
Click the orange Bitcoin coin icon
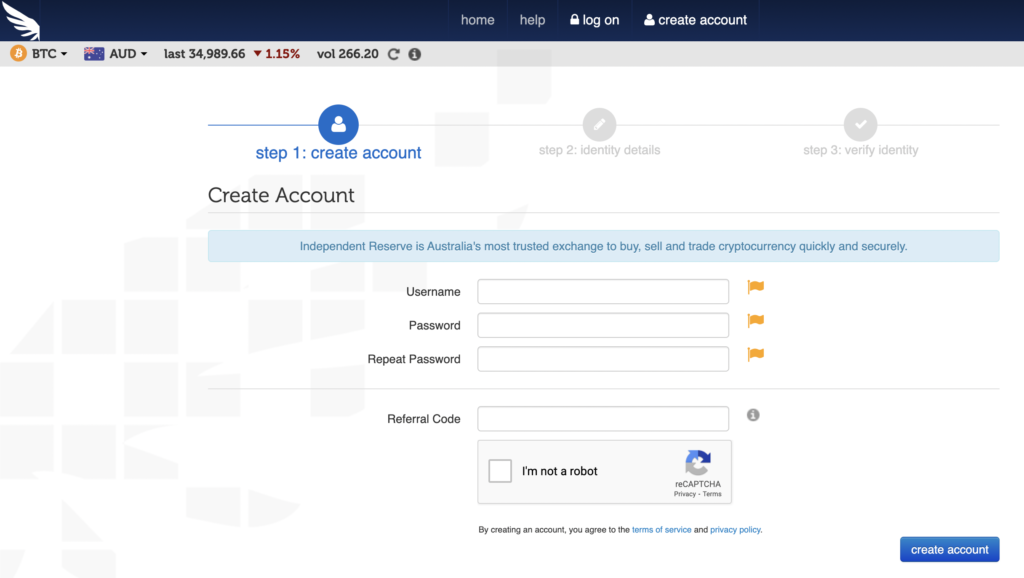pos(18,54)
